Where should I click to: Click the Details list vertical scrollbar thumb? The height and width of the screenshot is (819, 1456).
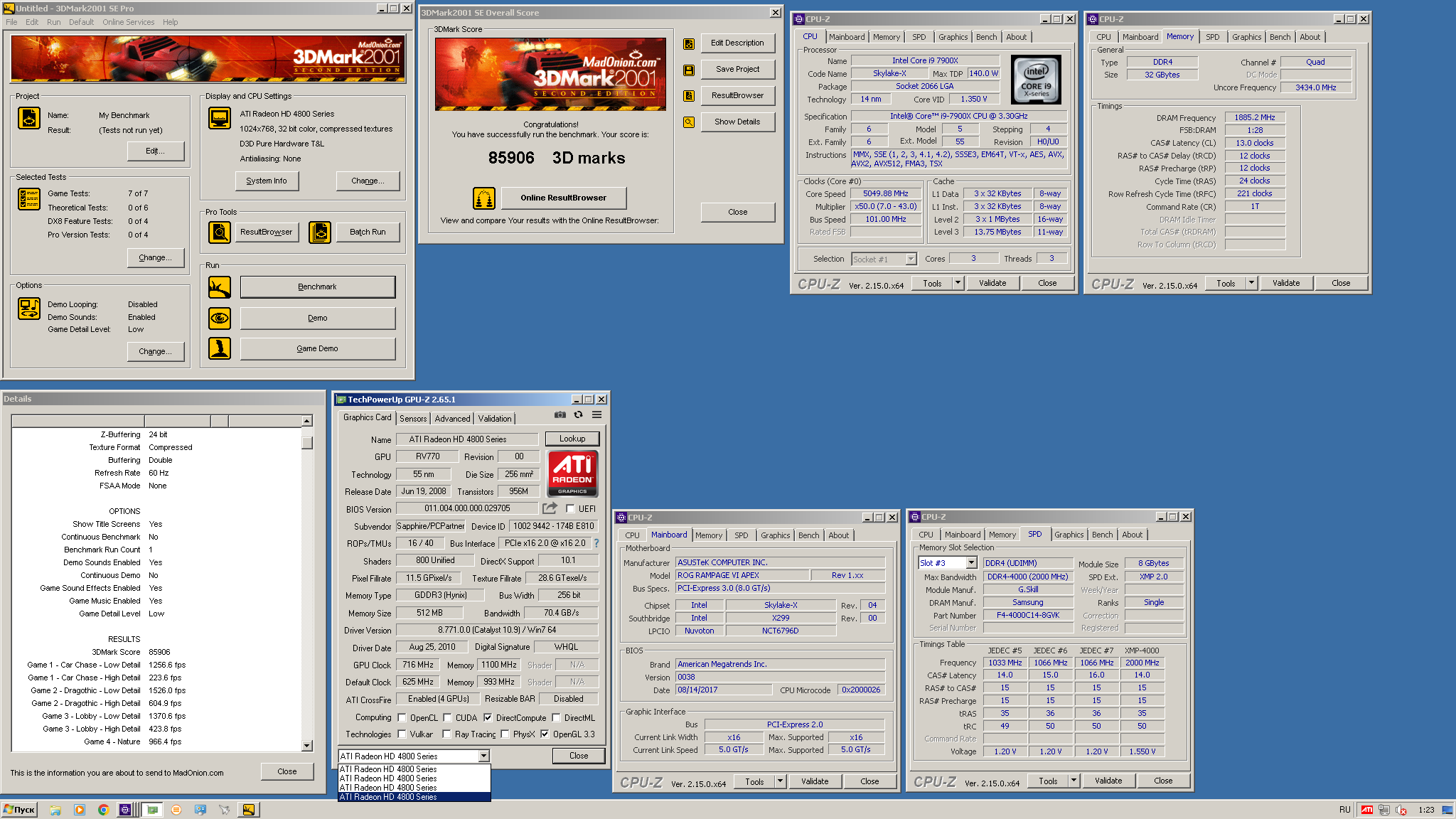[307, 443]
